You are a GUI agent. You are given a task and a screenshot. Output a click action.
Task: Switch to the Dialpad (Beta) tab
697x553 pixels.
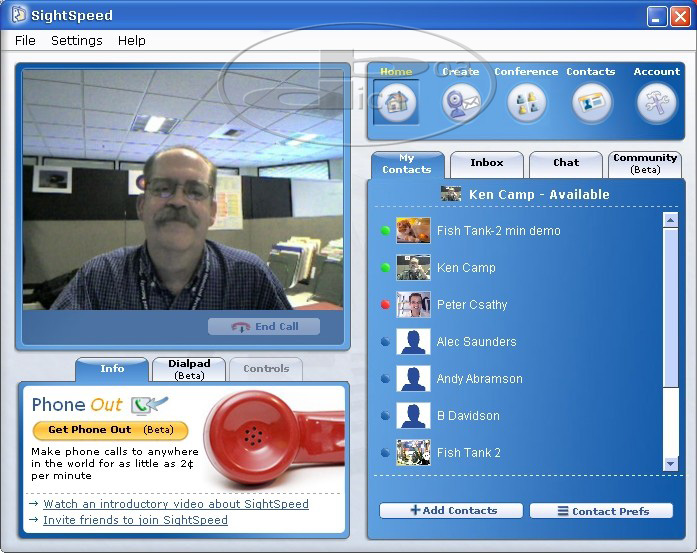point(189,369)
